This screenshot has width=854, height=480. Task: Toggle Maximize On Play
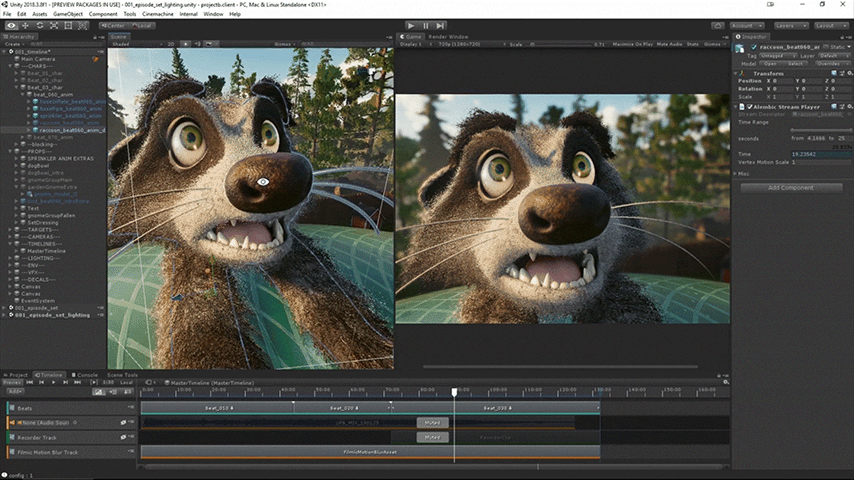(632, 44)
